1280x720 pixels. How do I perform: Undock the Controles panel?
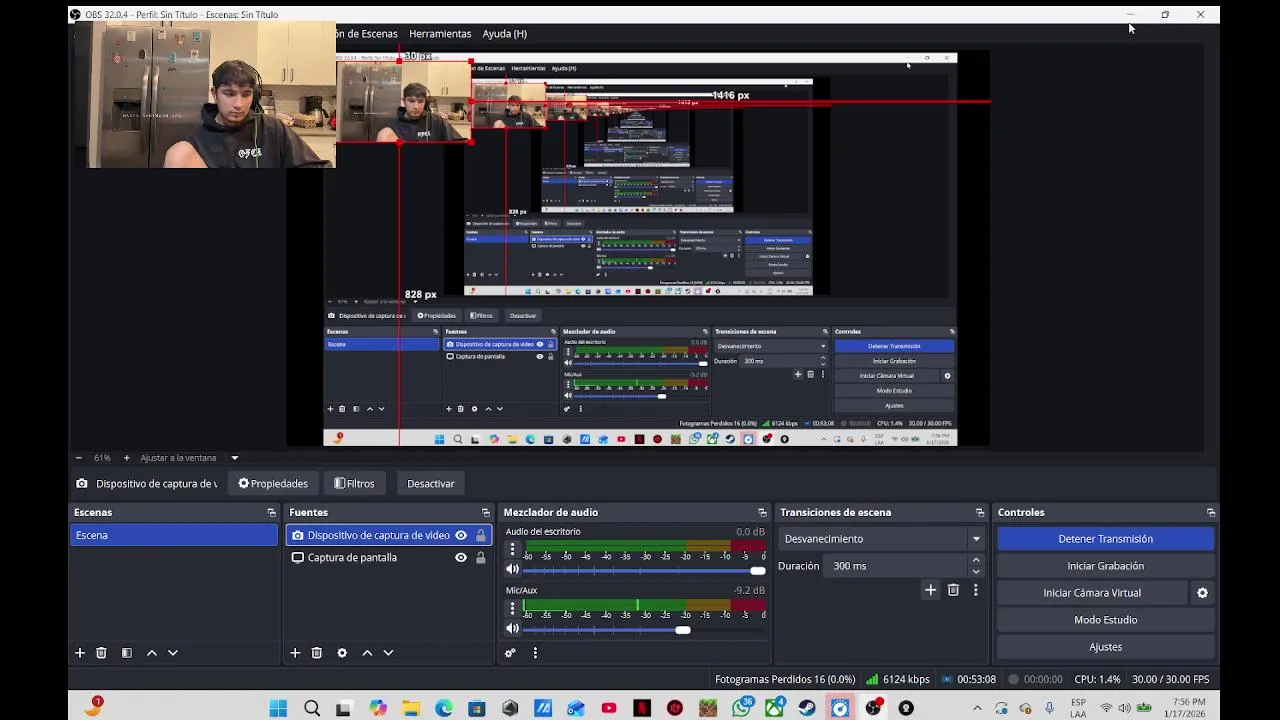(x=1211, y=513)
